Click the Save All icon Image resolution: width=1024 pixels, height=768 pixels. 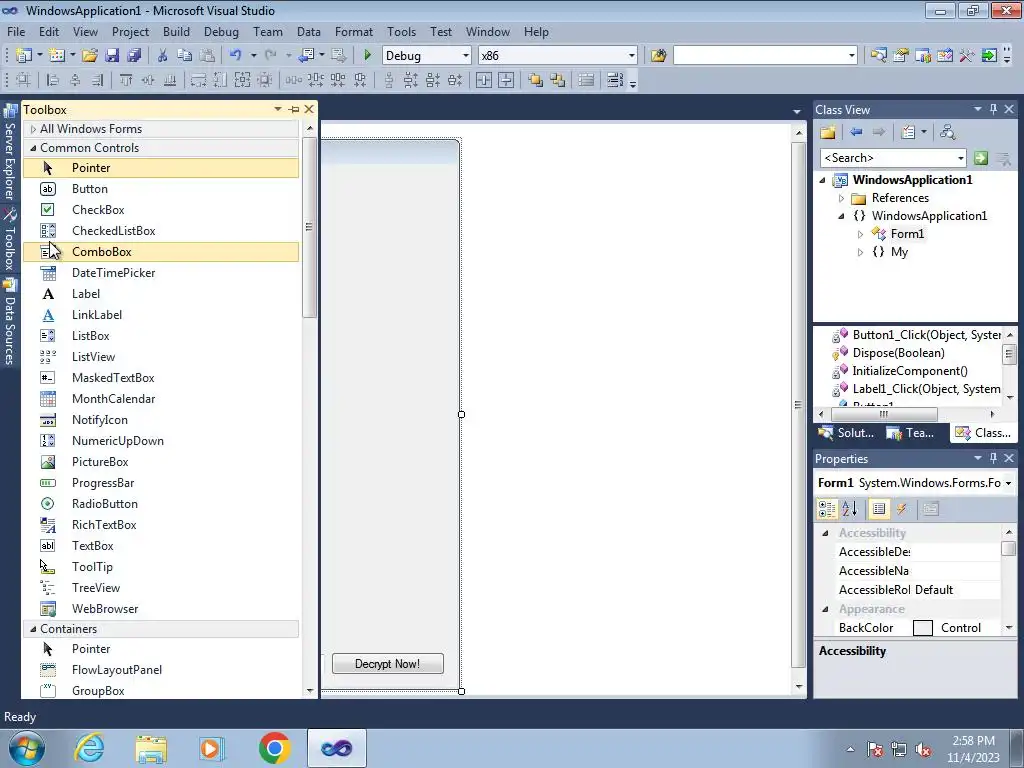tap(134, 56)
